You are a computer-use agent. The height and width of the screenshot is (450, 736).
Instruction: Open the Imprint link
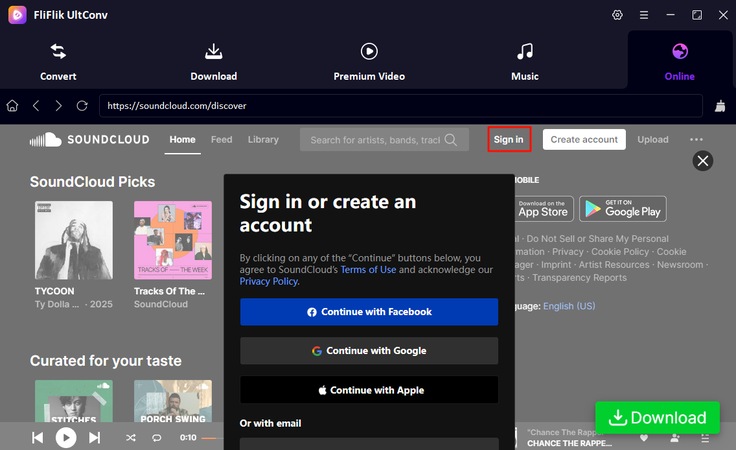pyautogui.click(x=556, y=265)
